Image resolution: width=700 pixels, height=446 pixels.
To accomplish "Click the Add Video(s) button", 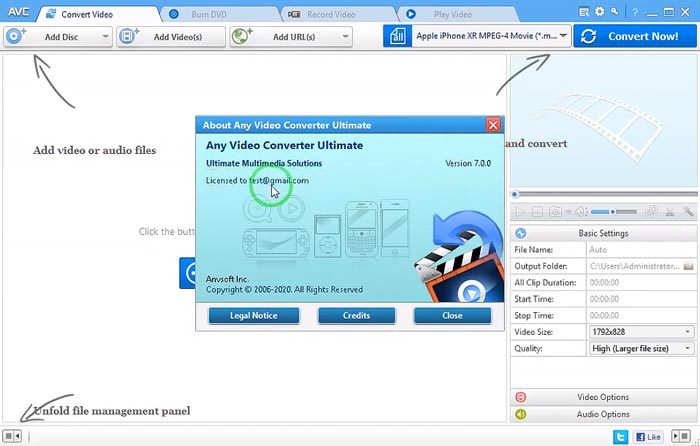I will tap(171, 37).
